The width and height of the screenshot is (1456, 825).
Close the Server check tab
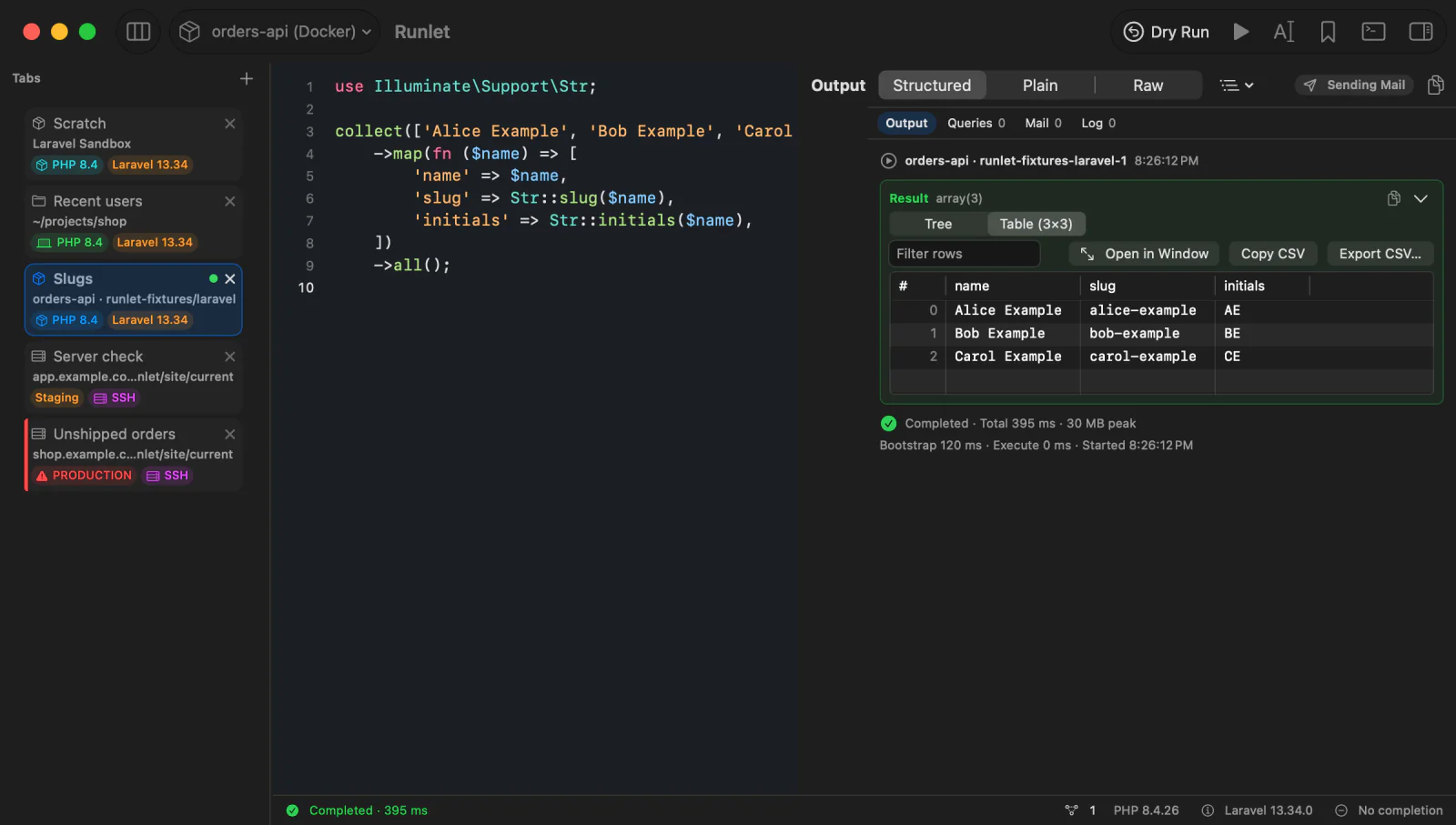pyautogui.click(x=230, y=357)
